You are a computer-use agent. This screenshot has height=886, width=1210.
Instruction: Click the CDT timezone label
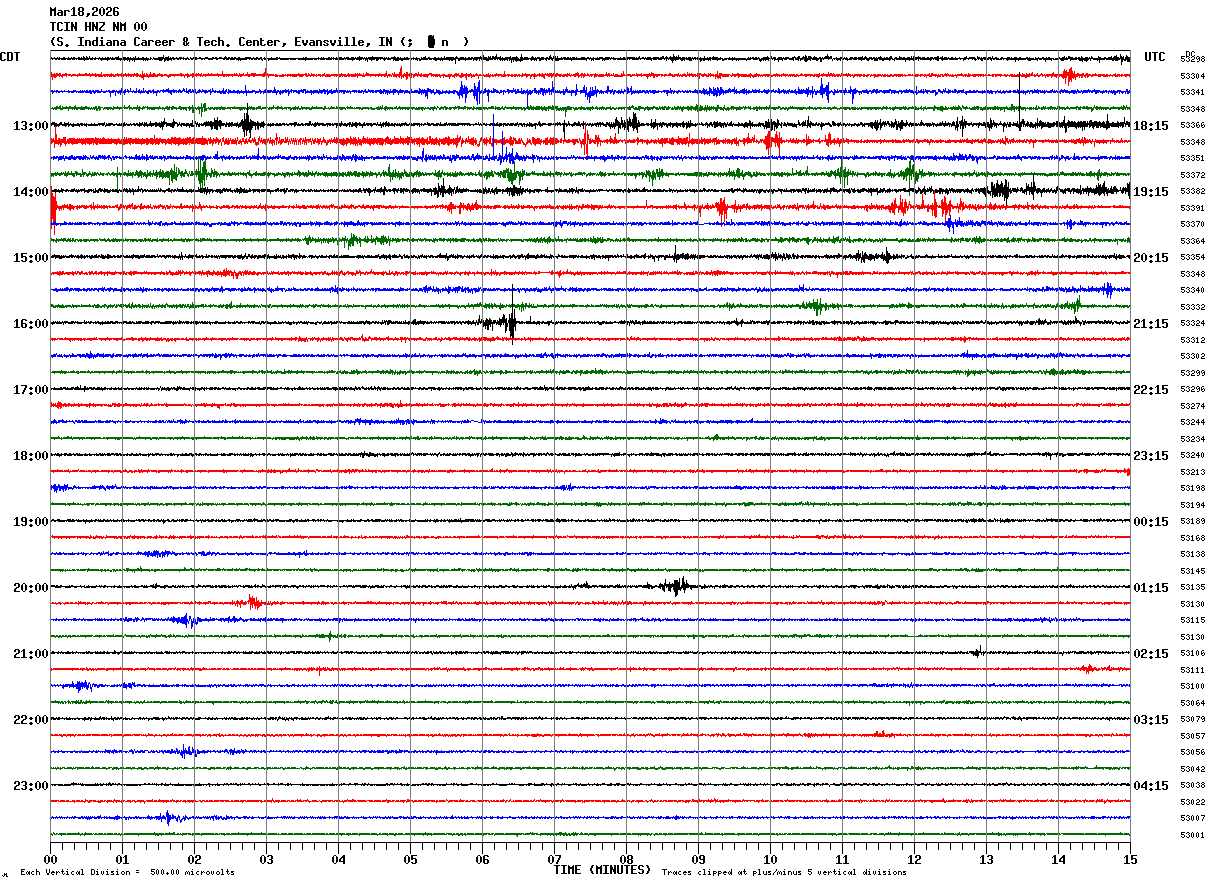[11, 57]
